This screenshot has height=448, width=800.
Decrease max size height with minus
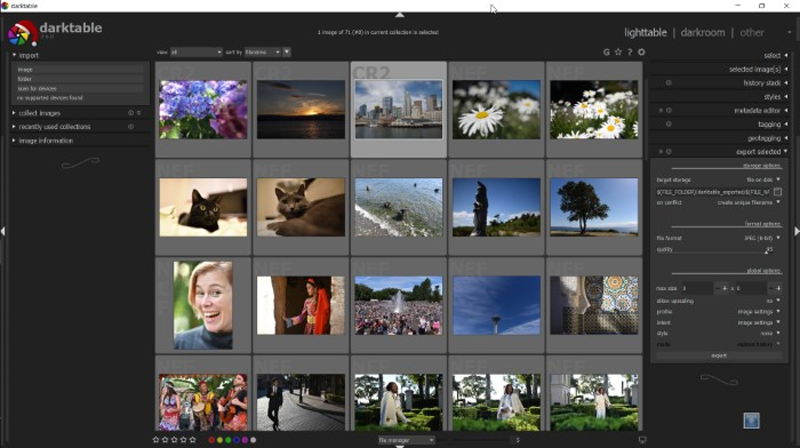click(x=771, y=288)
